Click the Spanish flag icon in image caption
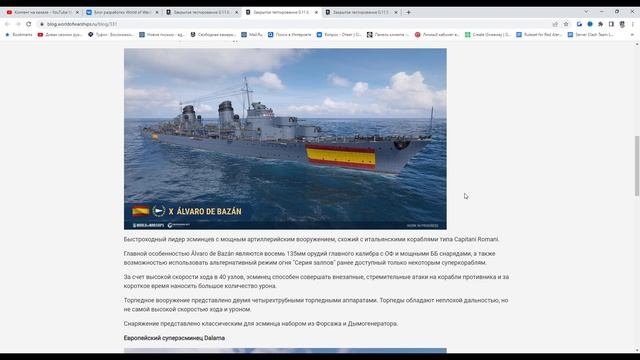This screenshot has width=640, height=360. [140, 211]
